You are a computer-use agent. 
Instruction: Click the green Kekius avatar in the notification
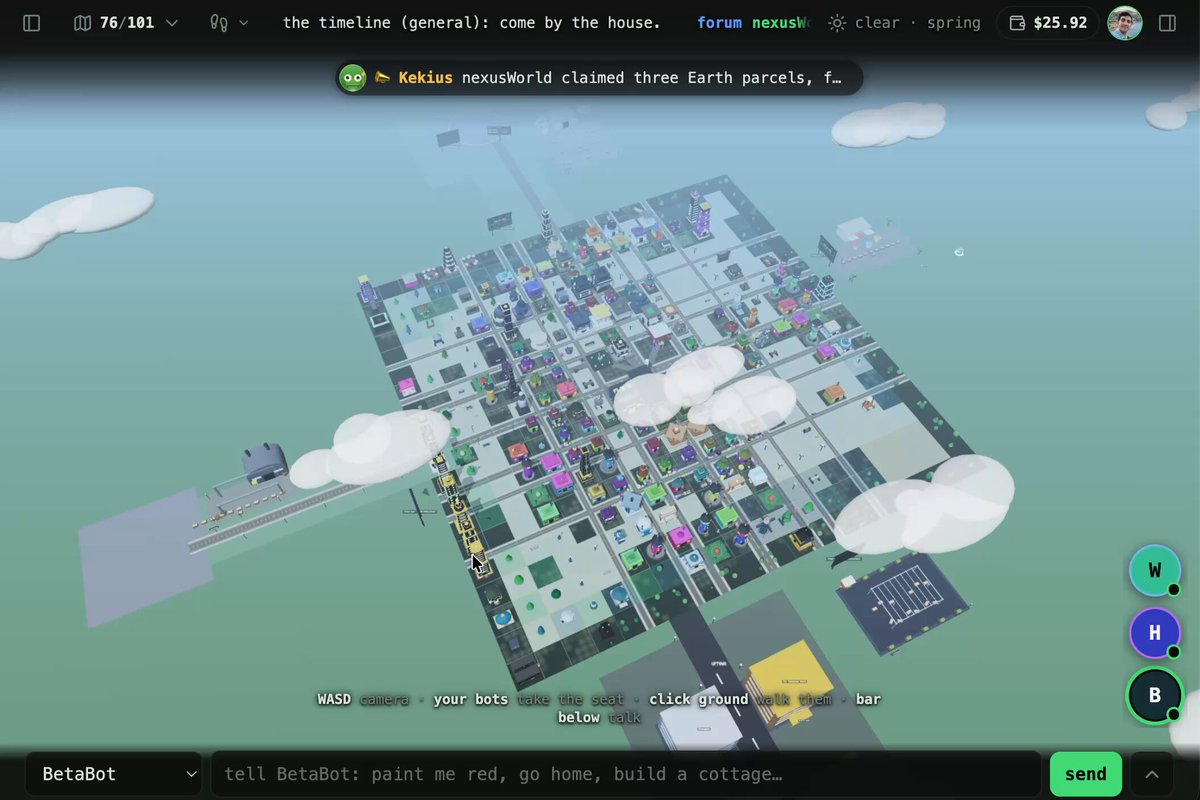pyautogui.click(x=353, y=78)
